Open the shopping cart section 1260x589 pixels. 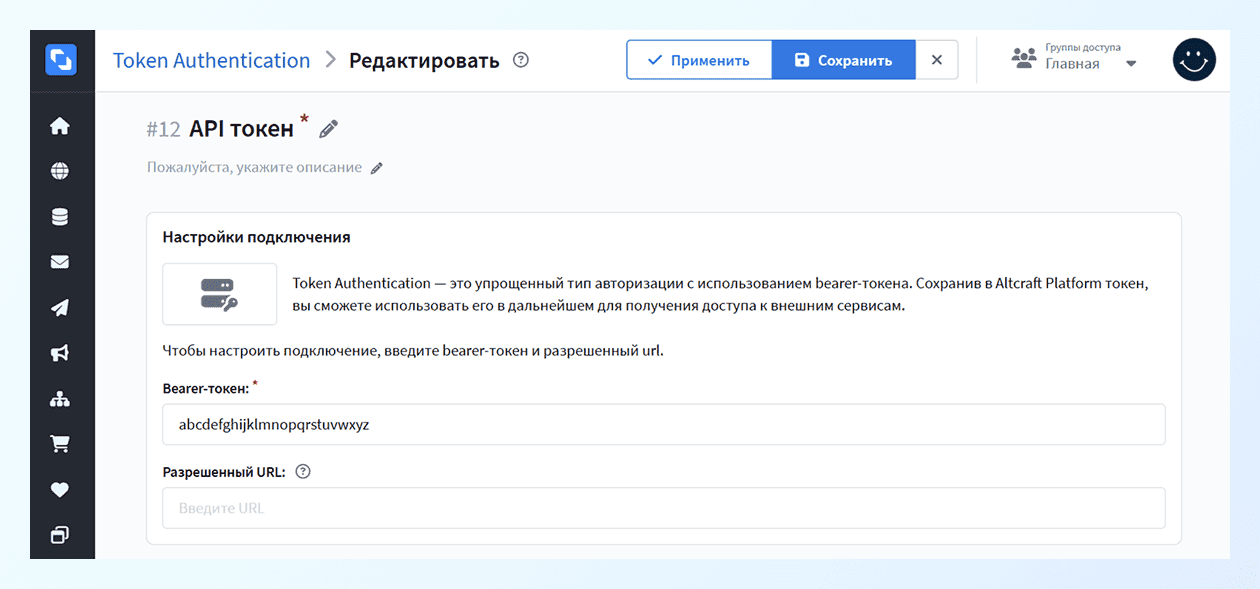point(61,443)
